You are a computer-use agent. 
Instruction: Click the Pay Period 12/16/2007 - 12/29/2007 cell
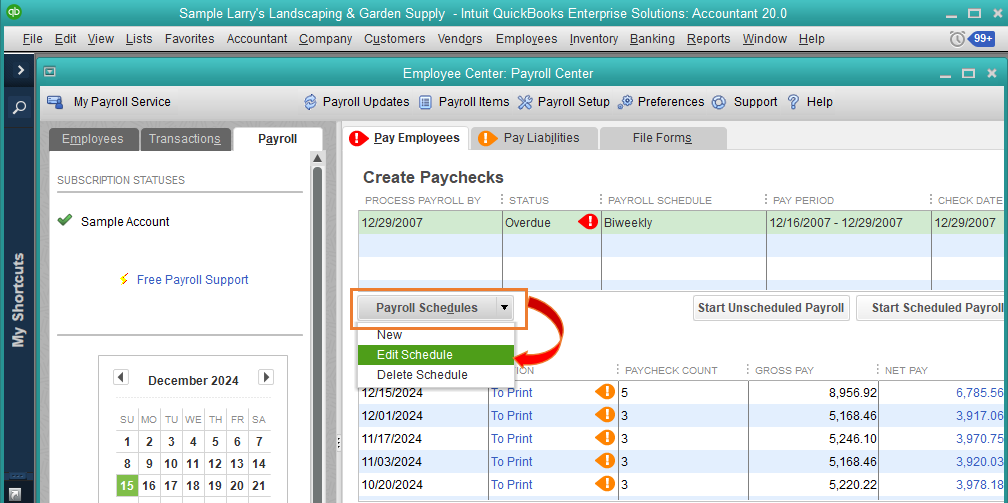coord(848,223)
